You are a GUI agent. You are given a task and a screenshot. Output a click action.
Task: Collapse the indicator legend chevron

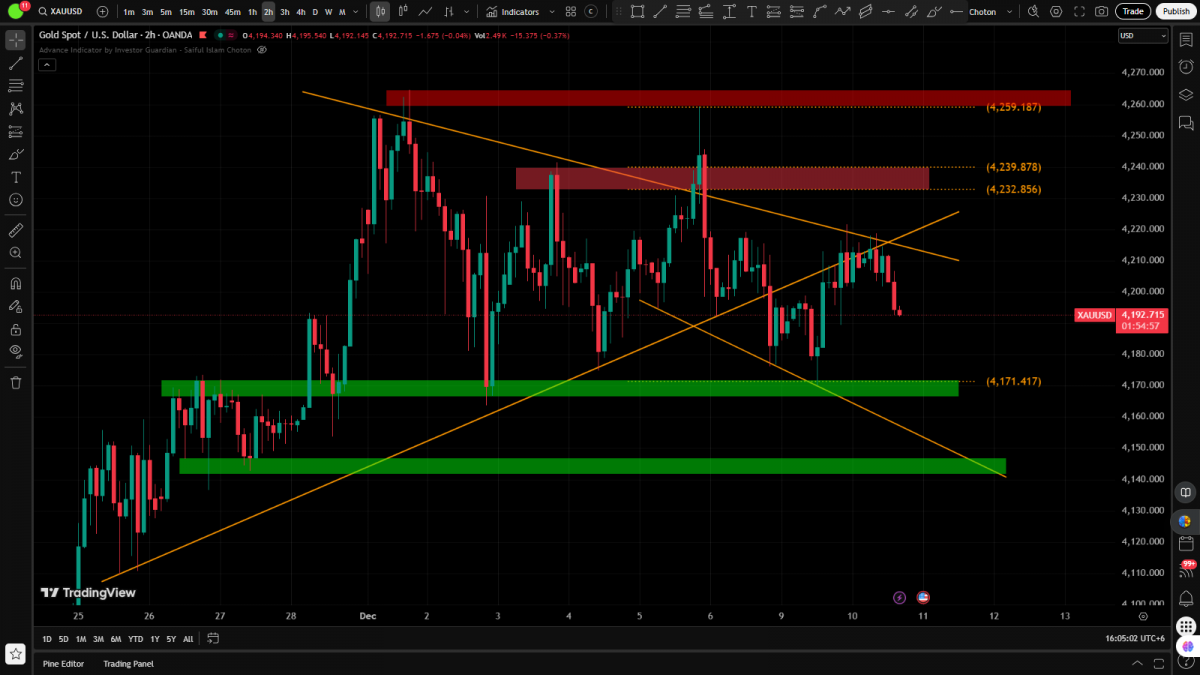[x=46, y=64]
